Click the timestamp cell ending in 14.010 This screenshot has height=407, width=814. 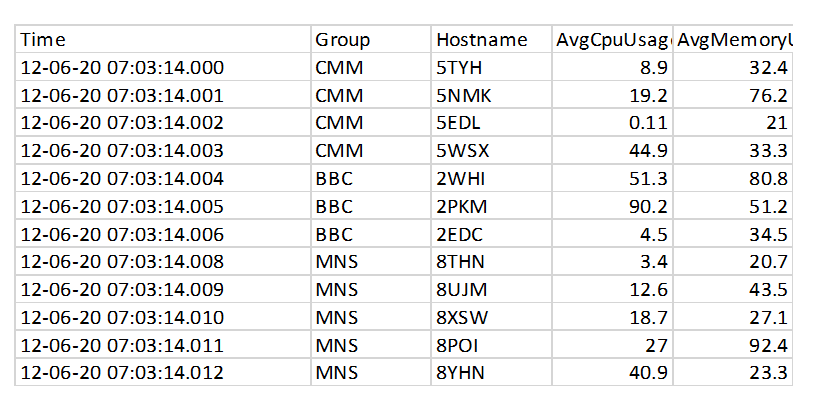[x=163, y=317]
